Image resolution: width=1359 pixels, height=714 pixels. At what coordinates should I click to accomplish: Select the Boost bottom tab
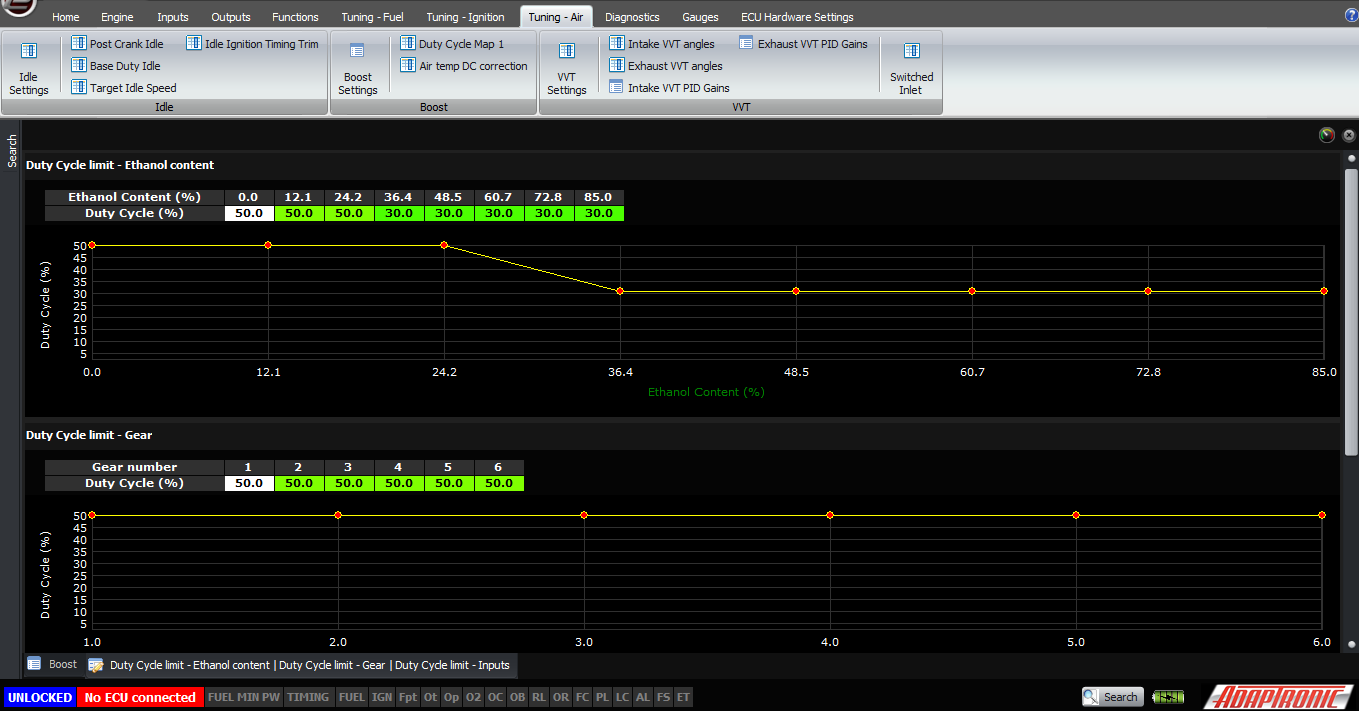pyautogui.click(x=53, y=664)
